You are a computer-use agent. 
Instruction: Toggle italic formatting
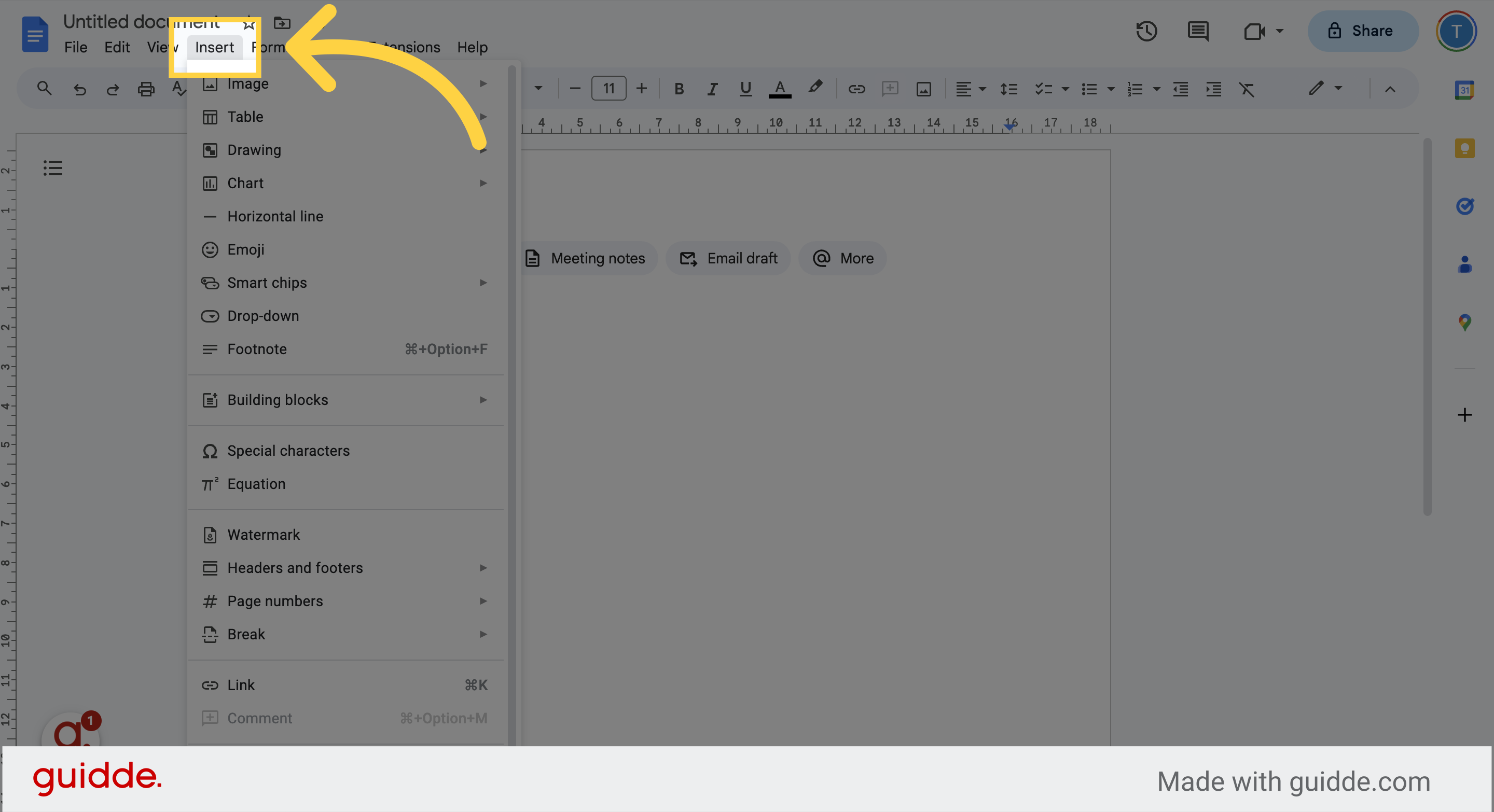click(712, 89)
